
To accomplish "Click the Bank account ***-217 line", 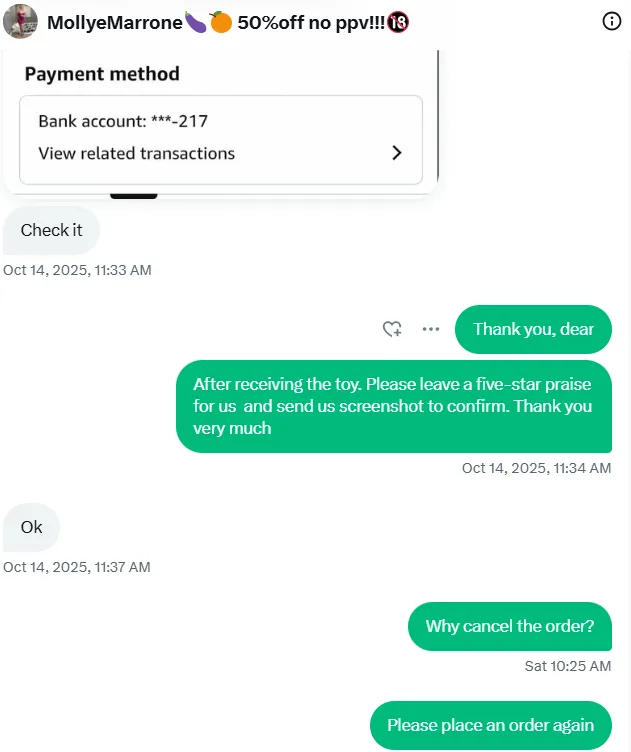I will click(123, 121).
